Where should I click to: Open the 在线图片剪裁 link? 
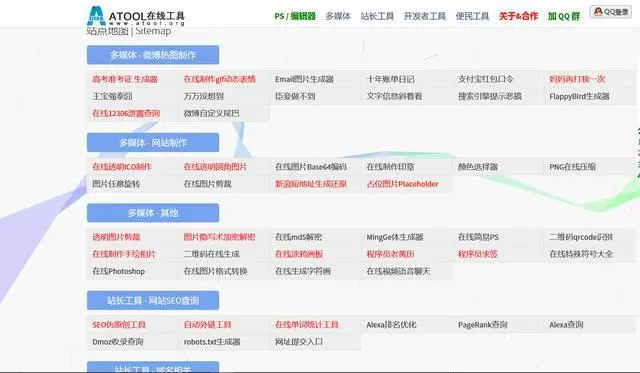(x=207, y=184)
